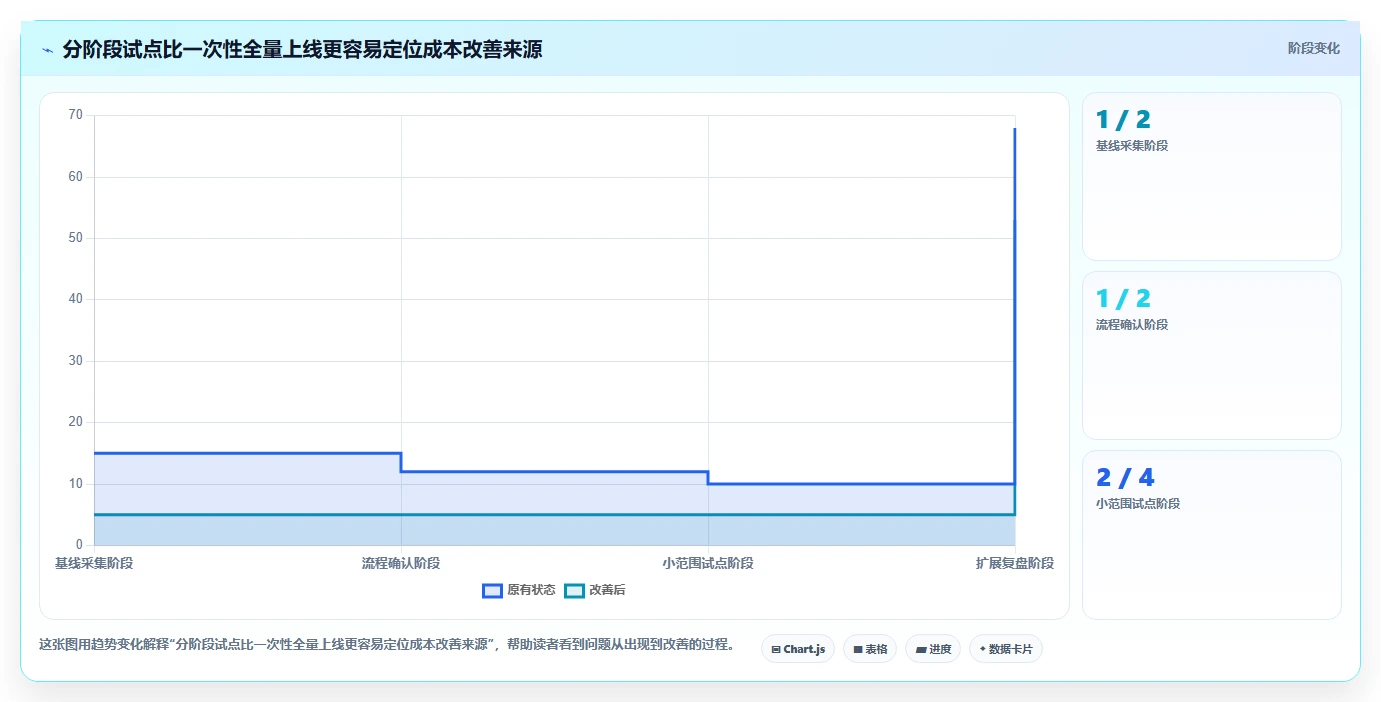Viewport: 1381px width, 702px height.
Task: Select the 进度 tag chip
Action: [x=933, y=649]
